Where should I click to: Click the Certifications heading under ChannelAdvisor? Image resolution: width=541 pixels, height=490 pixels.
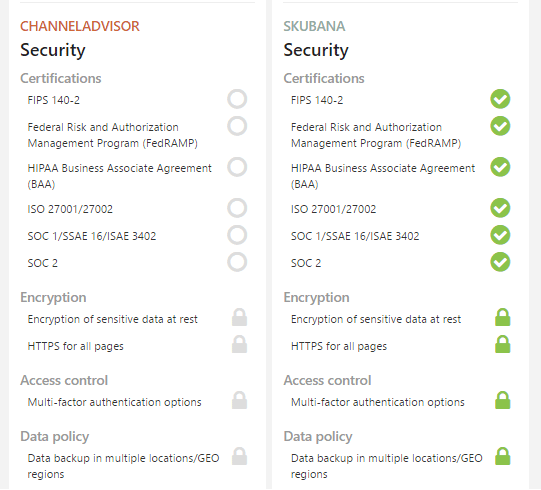[x=61, y=78]
